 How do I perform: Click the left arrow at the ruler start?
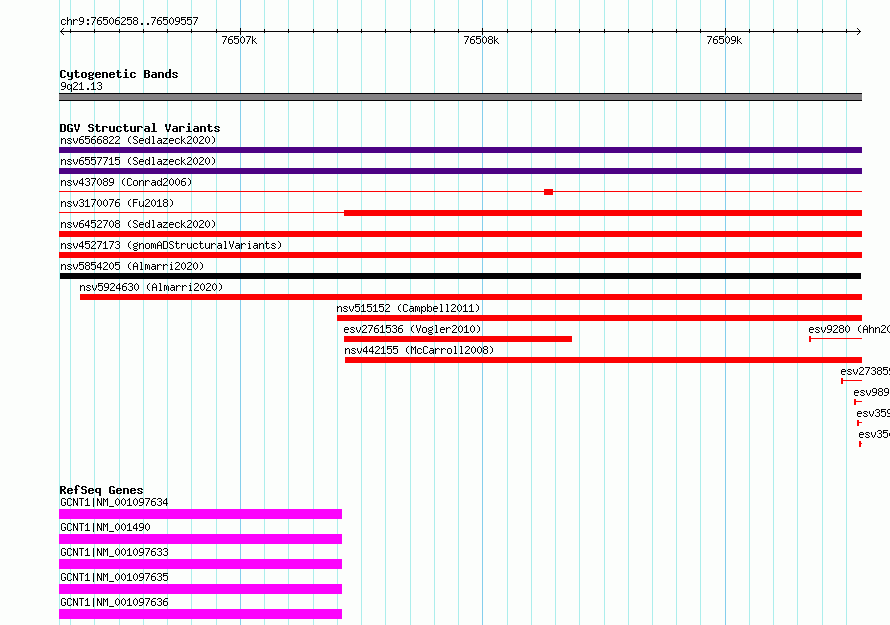tap(62, 31)
